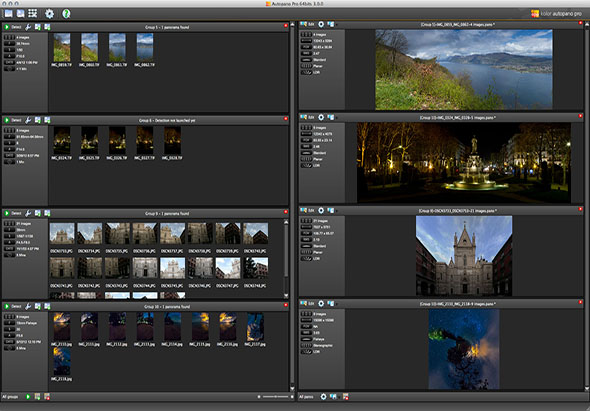Close fountain panorama with red button
Screen dimensions: 590x411
point(581,116)
